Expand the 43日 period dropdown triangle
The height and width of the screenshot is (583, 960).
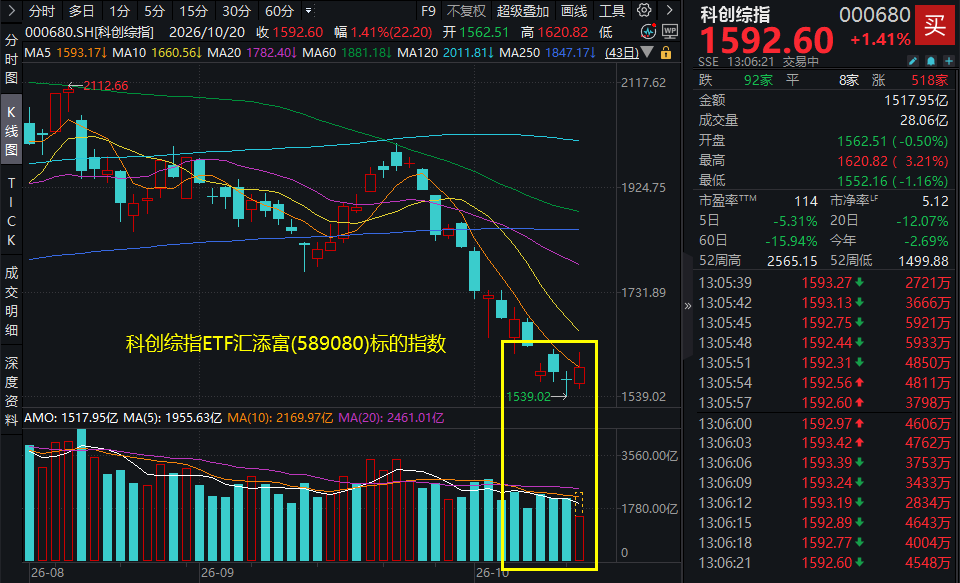pos(647,53)
